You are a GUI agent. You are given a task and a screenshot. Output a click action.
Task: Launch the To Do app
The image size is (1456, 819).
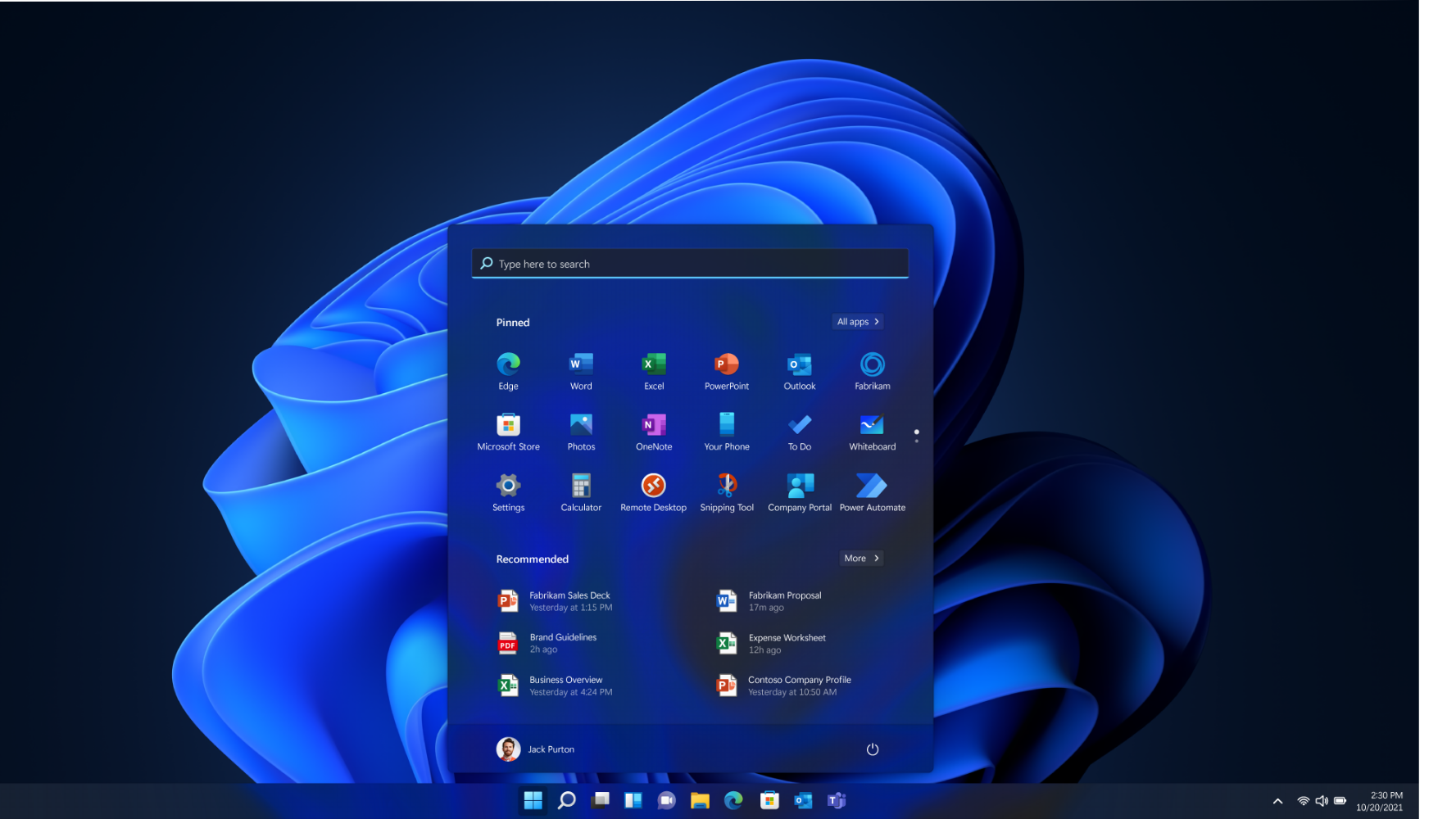tap(800, 432)
